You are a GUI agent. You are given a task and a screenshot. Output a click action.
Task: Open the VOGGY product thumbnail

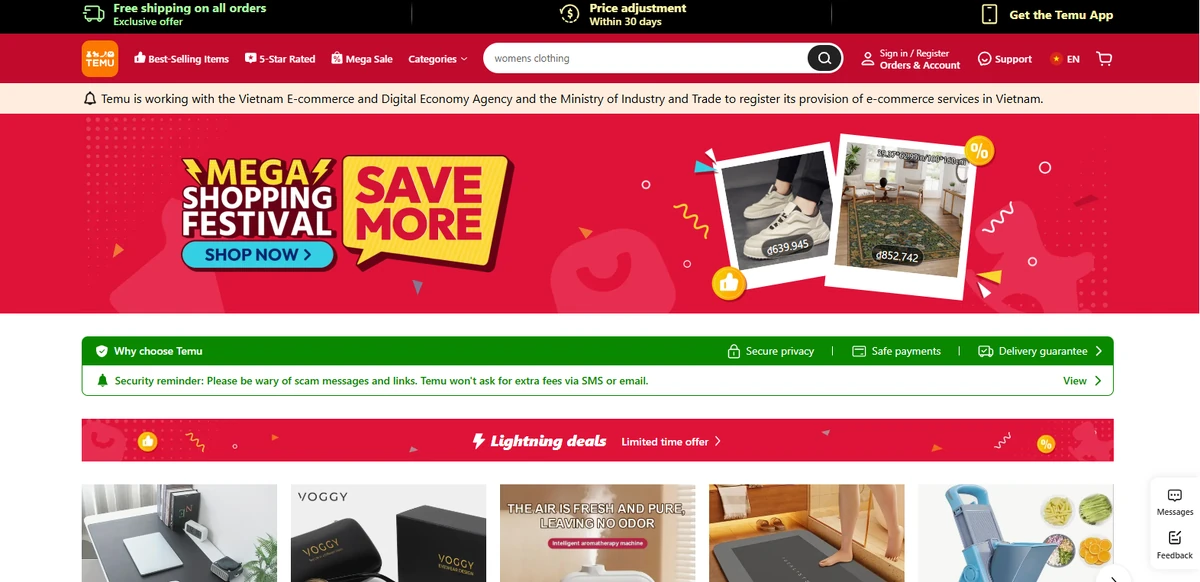pos(388,533)
